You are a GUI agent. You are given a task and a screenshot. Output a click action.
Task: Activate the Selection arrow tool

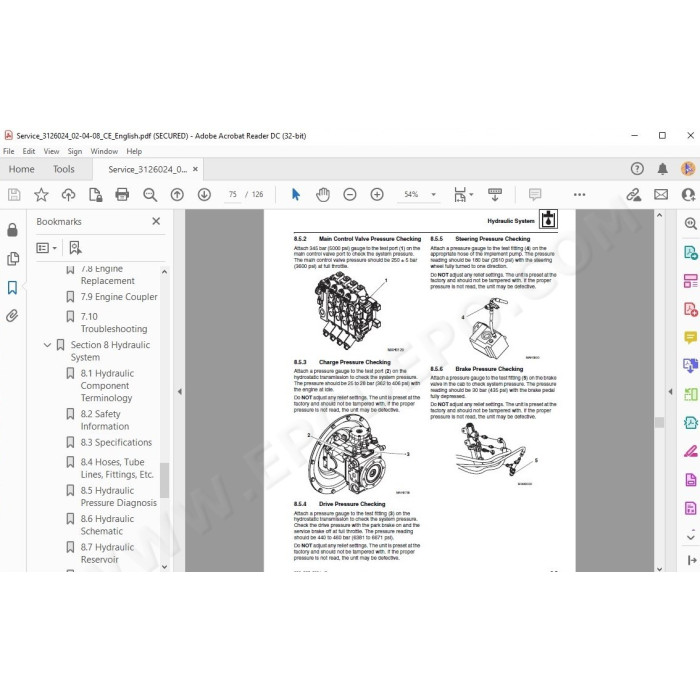pos(296,195)
